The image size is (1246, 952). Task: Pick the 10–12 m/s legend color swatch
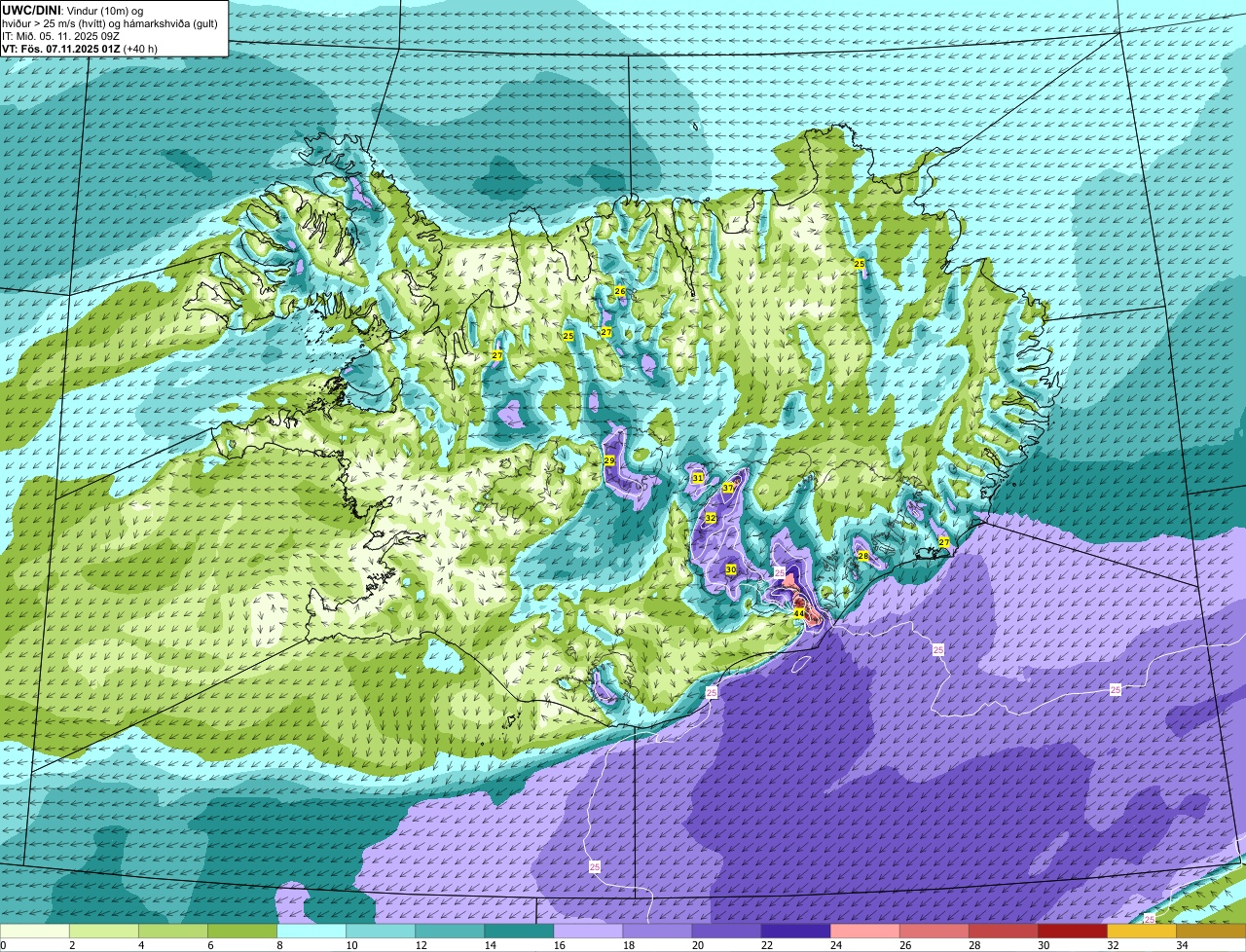point(381,932)
